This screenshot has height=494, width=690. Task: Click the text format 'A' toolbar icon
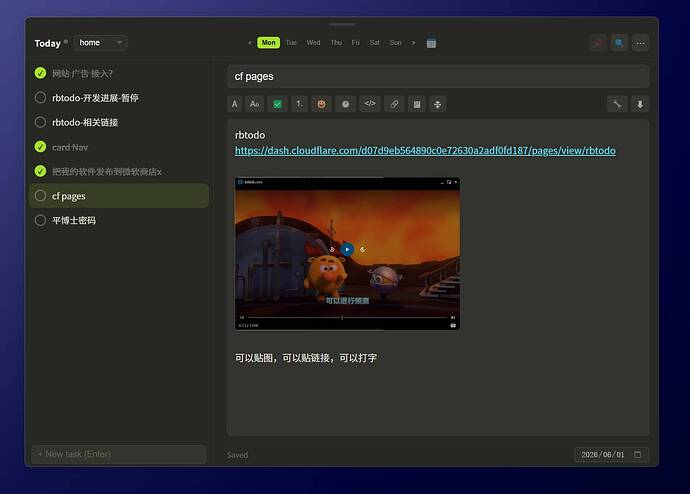click(x=235, y=104)
